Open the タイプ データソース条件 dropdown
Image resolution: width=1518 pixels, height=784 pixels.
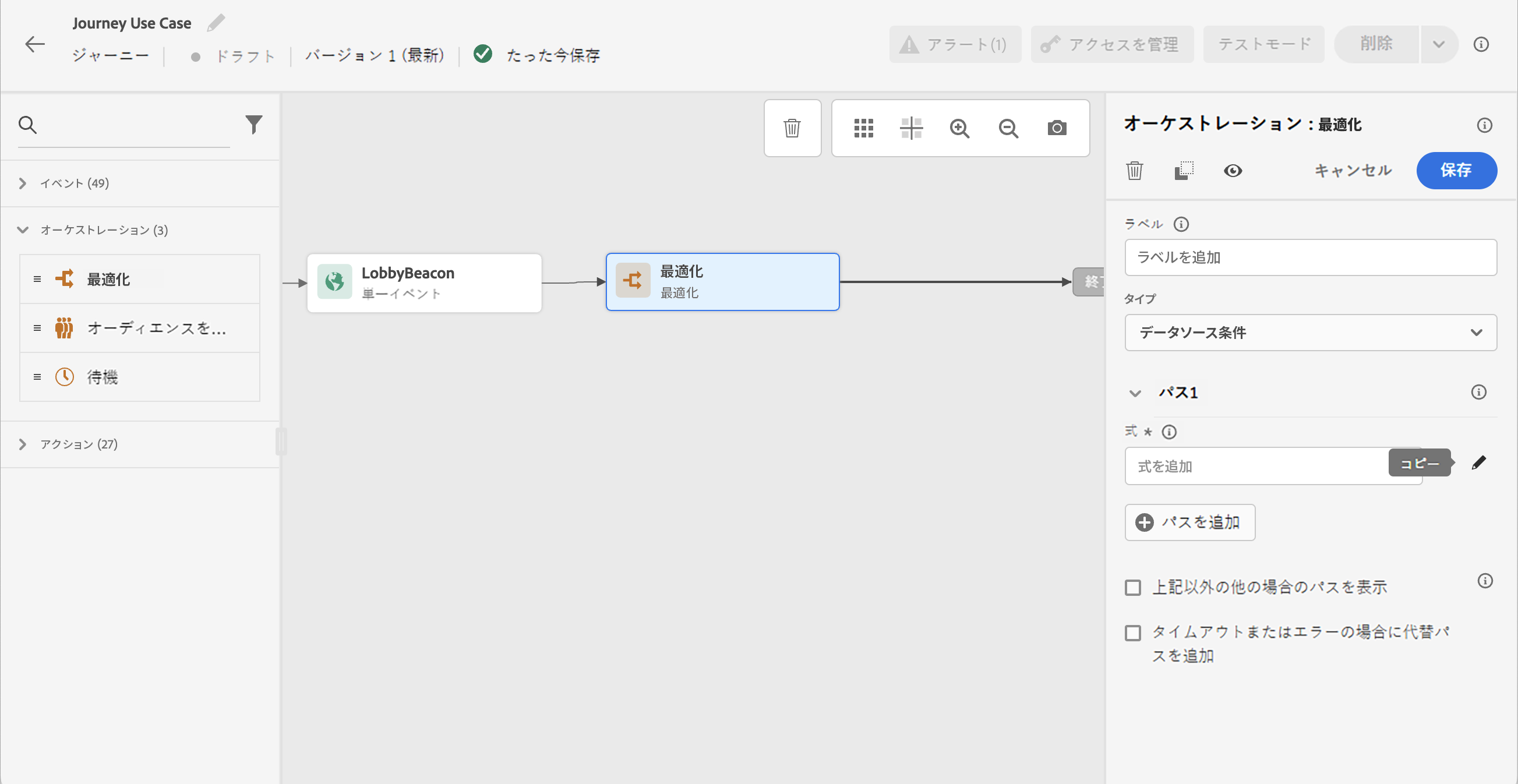[1310, 333]
